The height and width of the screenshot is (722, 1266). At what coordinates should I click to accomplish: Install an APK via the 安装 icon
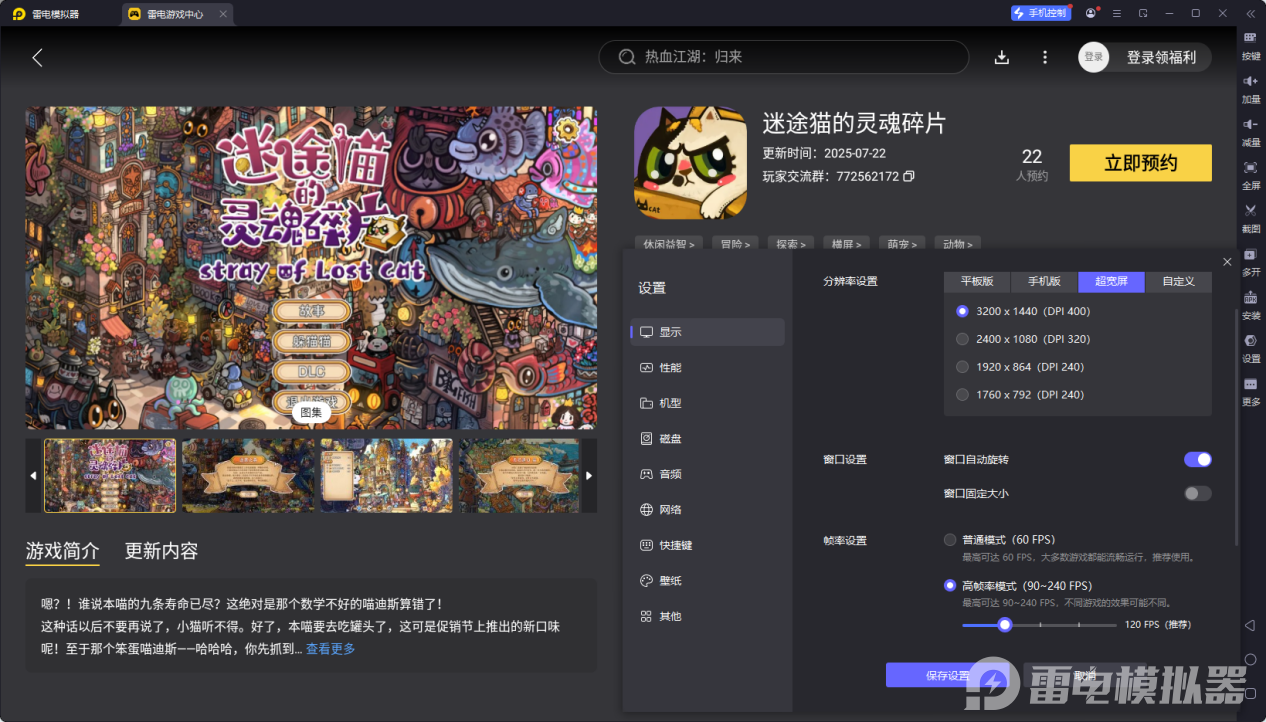[x=1250, y=305]
